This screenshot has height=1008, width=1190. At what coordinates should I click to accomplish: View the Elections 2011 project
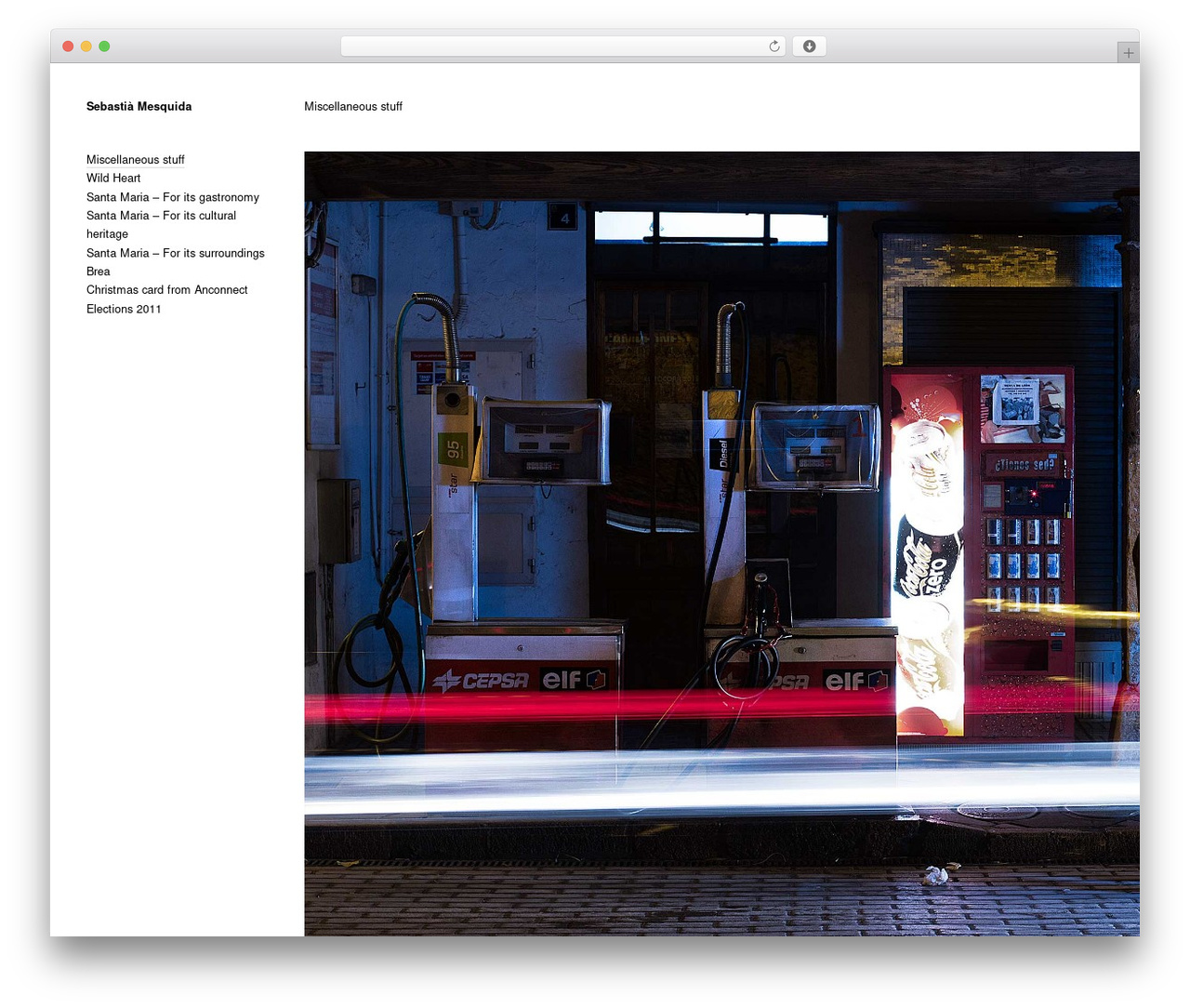coord(124,309)
